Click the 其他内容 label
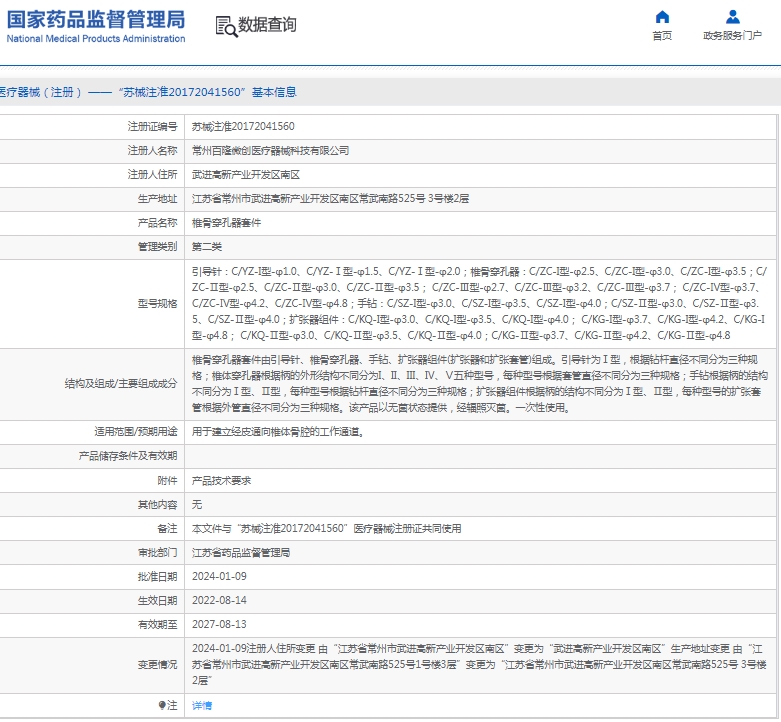The image size is (781, 722). [157, 504]
